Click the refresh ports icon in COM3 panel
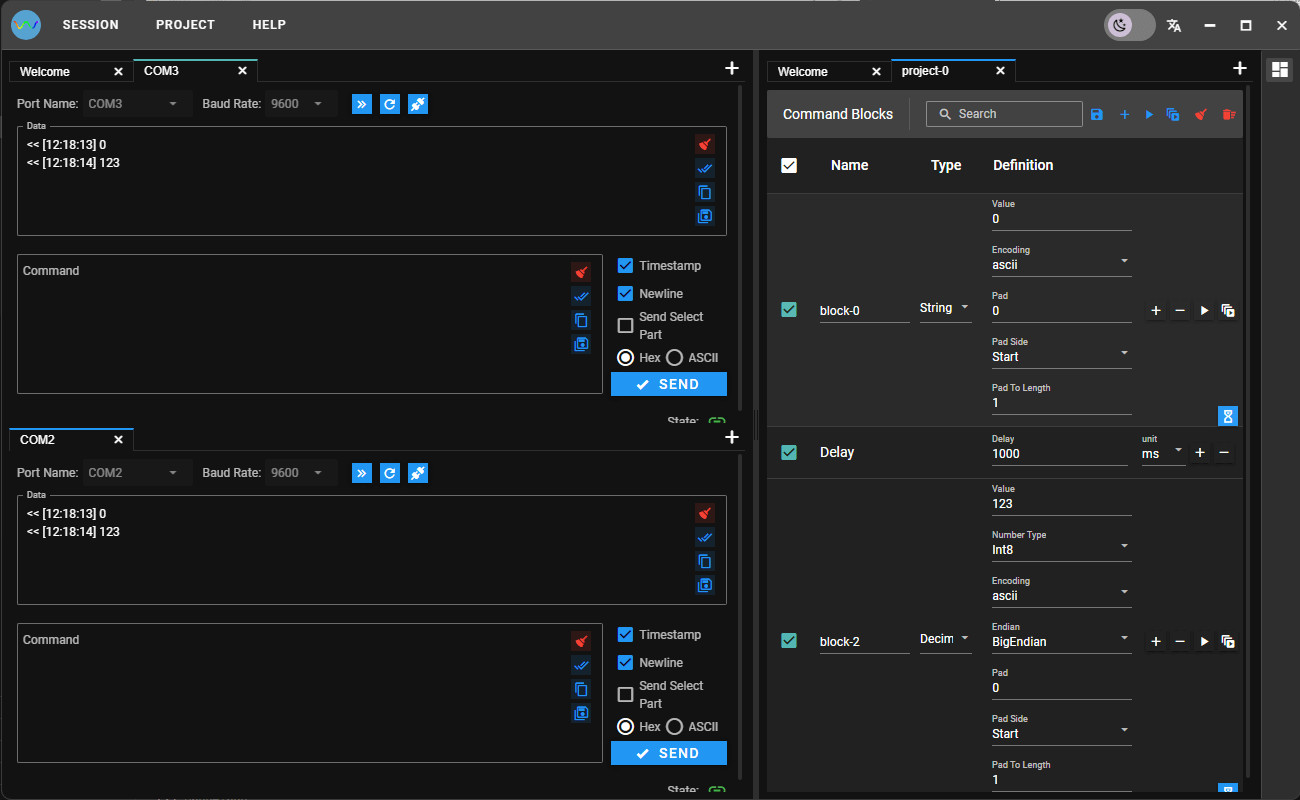The image size is (1300, 800). tap(390, 104)
